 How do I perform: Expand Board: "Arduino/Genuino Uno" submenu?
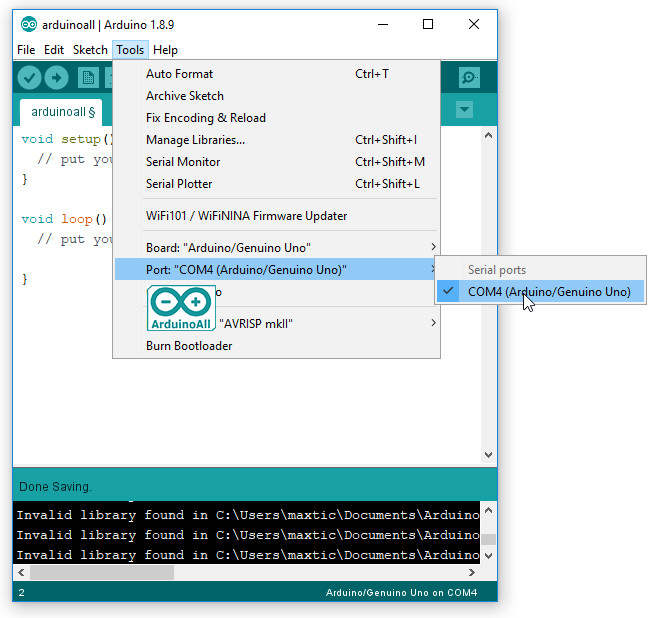pyautogui.click(x=277, y=248)
